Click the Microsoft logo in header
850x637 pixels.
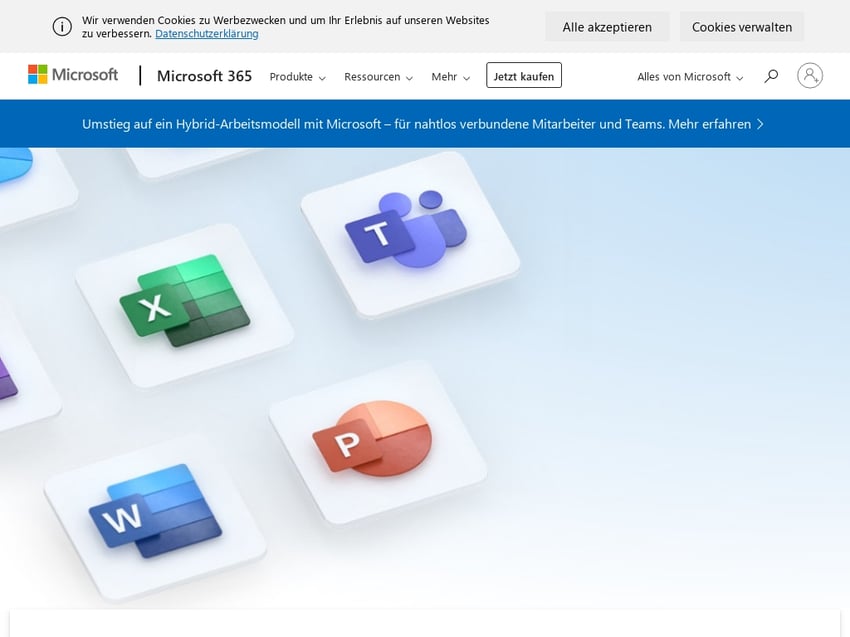point(73,75)
